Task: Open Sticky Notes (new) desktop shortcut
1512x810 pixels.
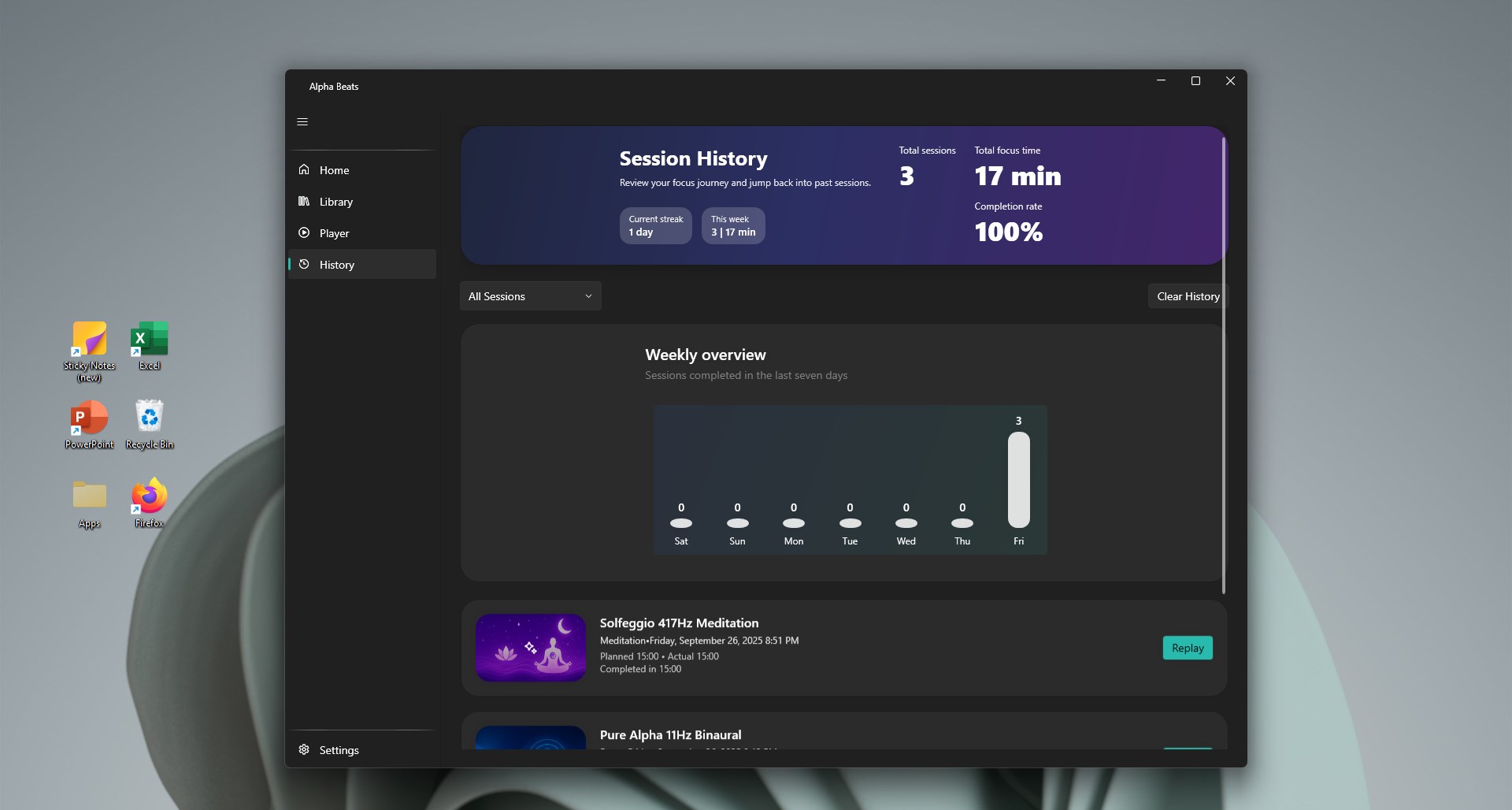Action: tap(90, 351)
